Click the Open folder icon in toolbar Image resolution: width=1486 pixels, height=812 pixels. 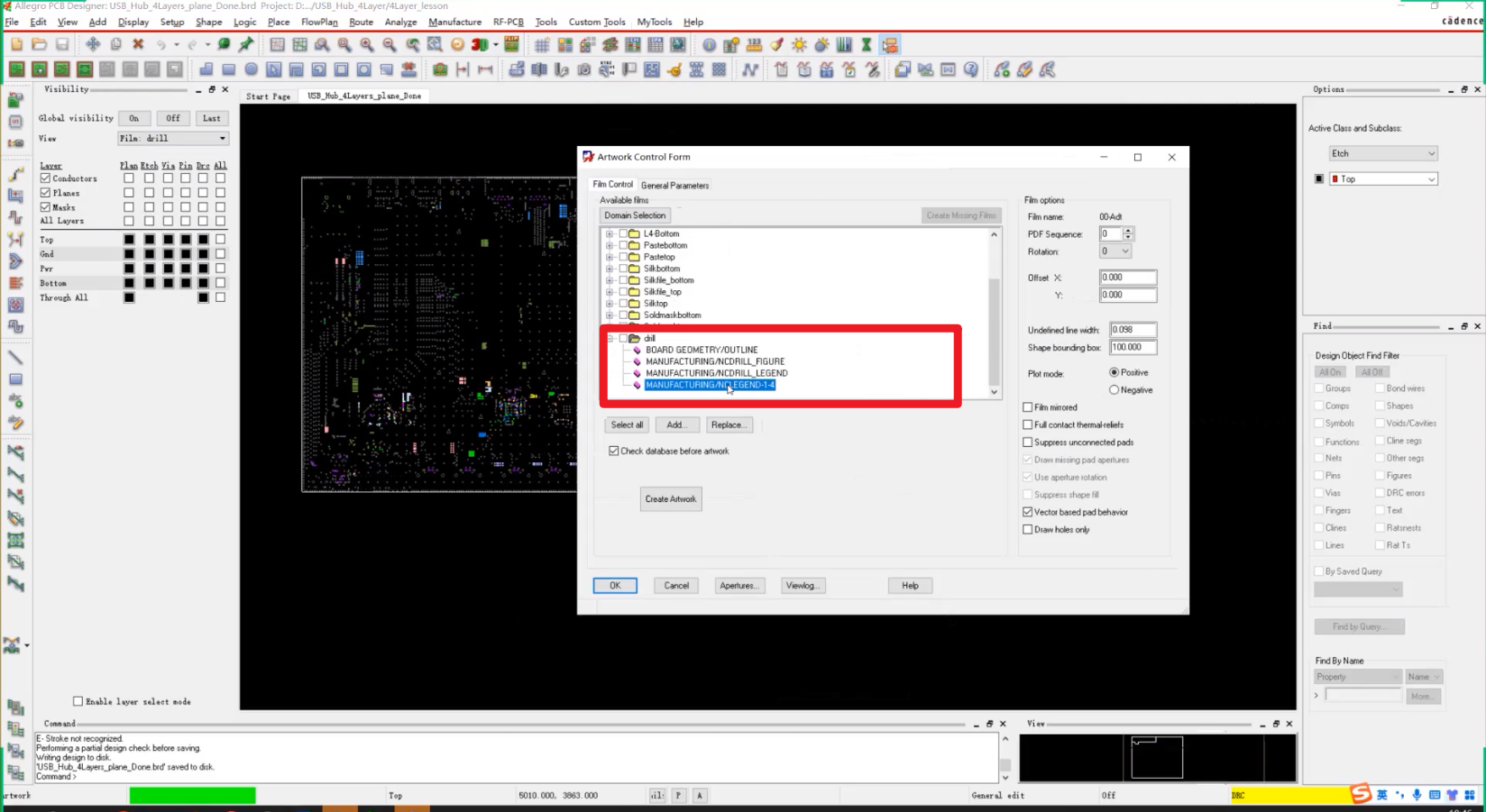39,44
